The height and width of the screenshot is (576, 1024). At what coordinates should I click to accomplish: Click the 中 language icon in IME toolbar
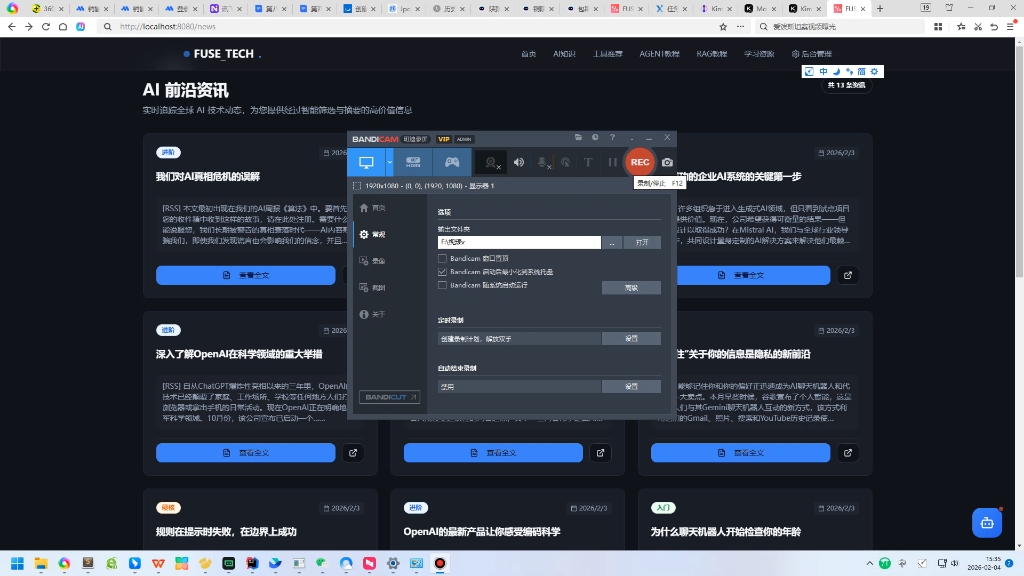pos(823,71)
